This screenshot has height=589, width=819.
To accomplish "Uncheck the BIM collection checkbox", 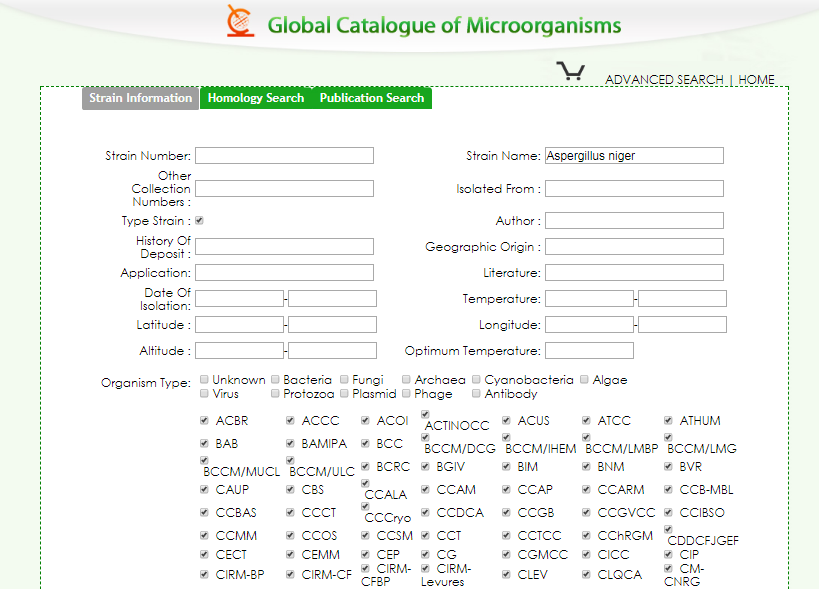I will 506,466.
